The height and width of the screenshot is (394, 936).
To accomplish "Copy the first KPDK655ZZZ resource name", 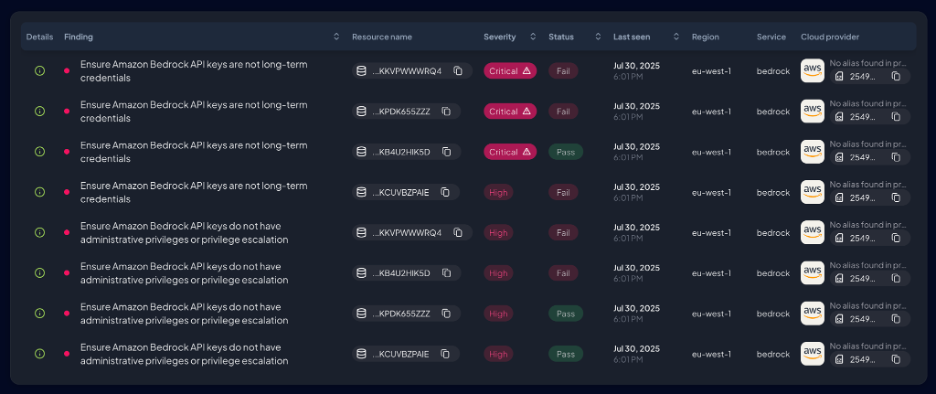I will (446, 112).
